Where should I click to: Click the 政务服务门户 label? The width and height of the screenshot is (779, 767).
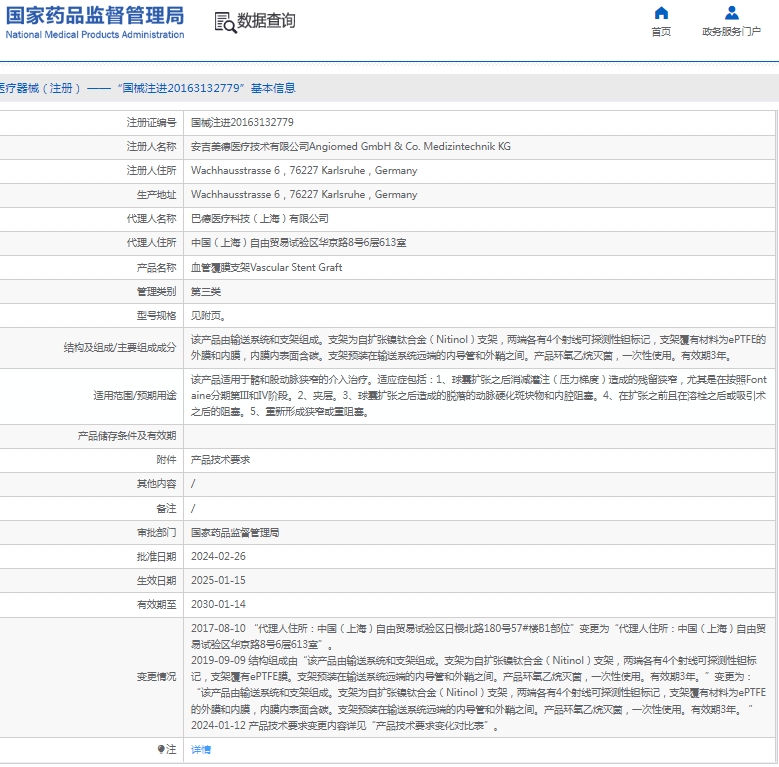[x=731, y=32]
